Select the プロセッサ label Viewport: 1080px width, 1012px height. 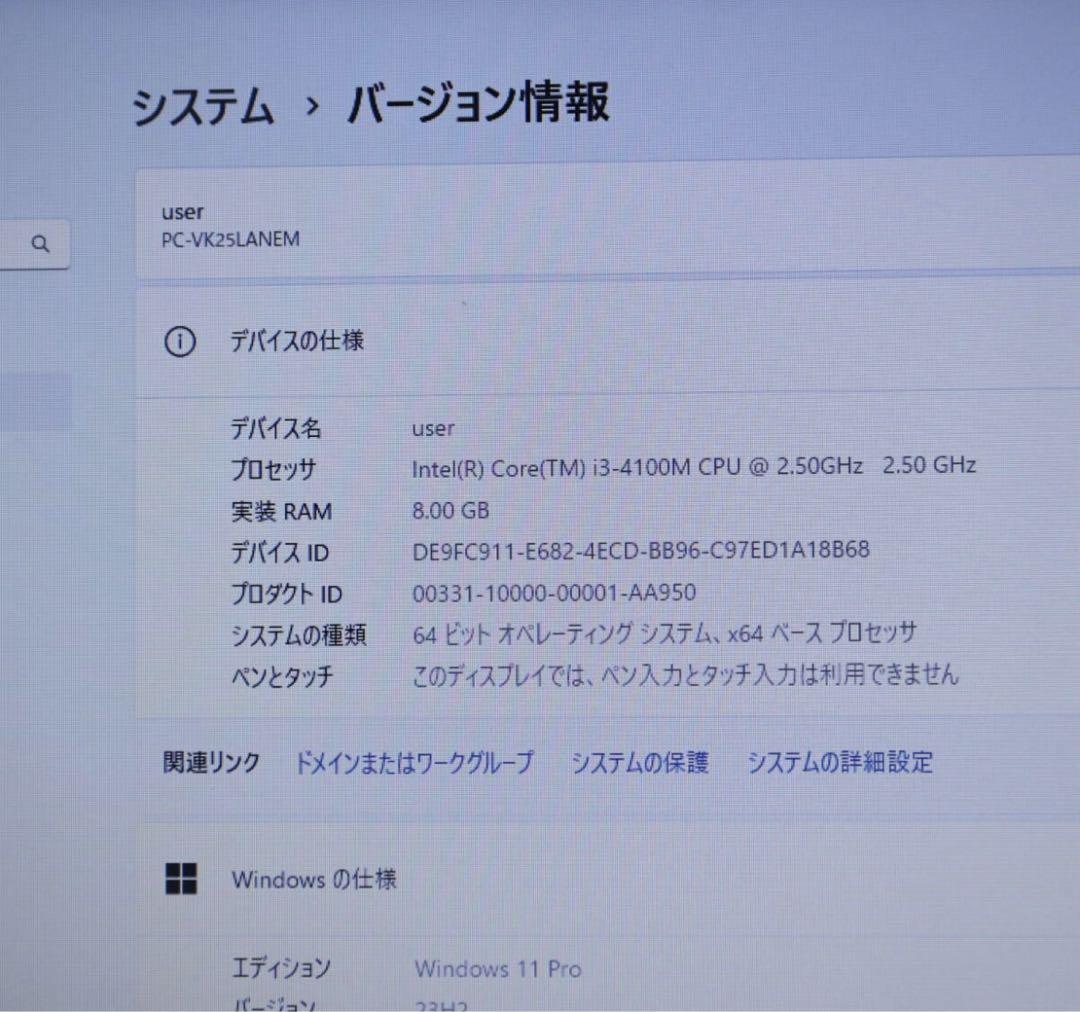pyautogui.click(x=273, y=470)
